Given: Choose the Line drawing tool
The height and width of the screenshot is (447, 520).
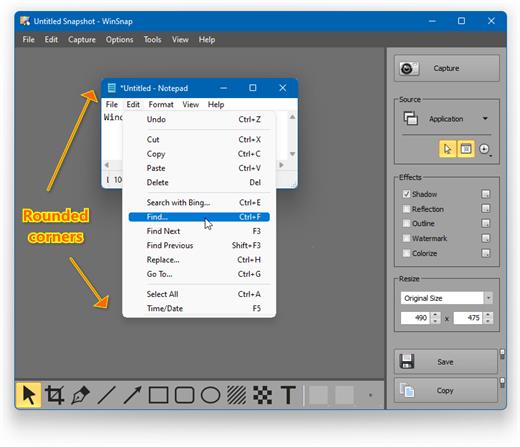Looking at the screenshot, I should tap(106, 395).
